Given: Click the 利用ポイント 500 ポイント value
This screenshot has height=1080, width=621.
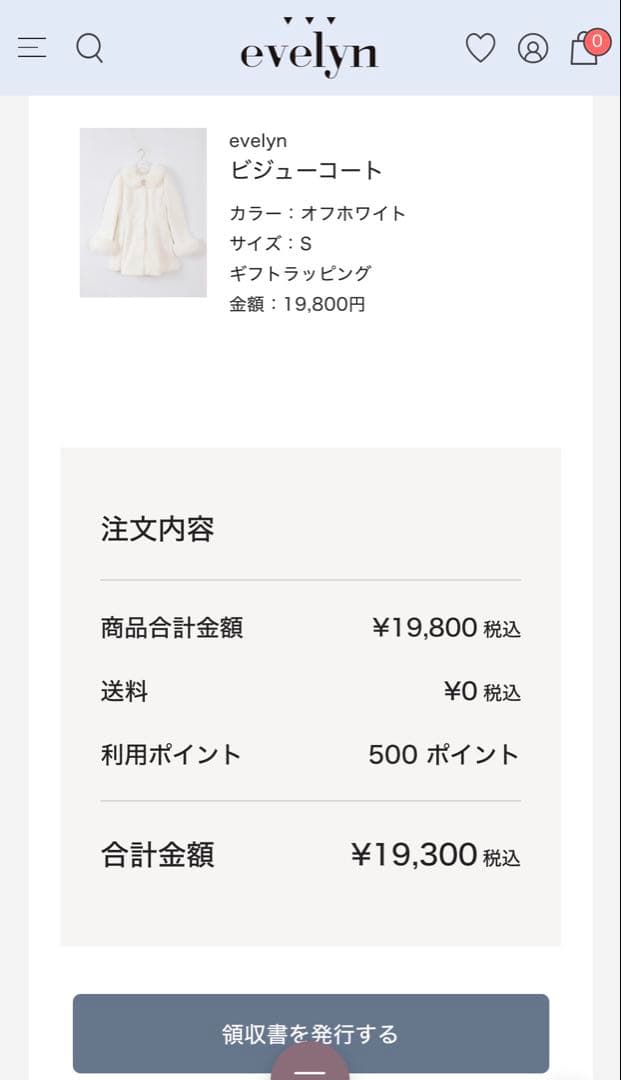Looking at the screenshot, I should [x=443, y=754].
